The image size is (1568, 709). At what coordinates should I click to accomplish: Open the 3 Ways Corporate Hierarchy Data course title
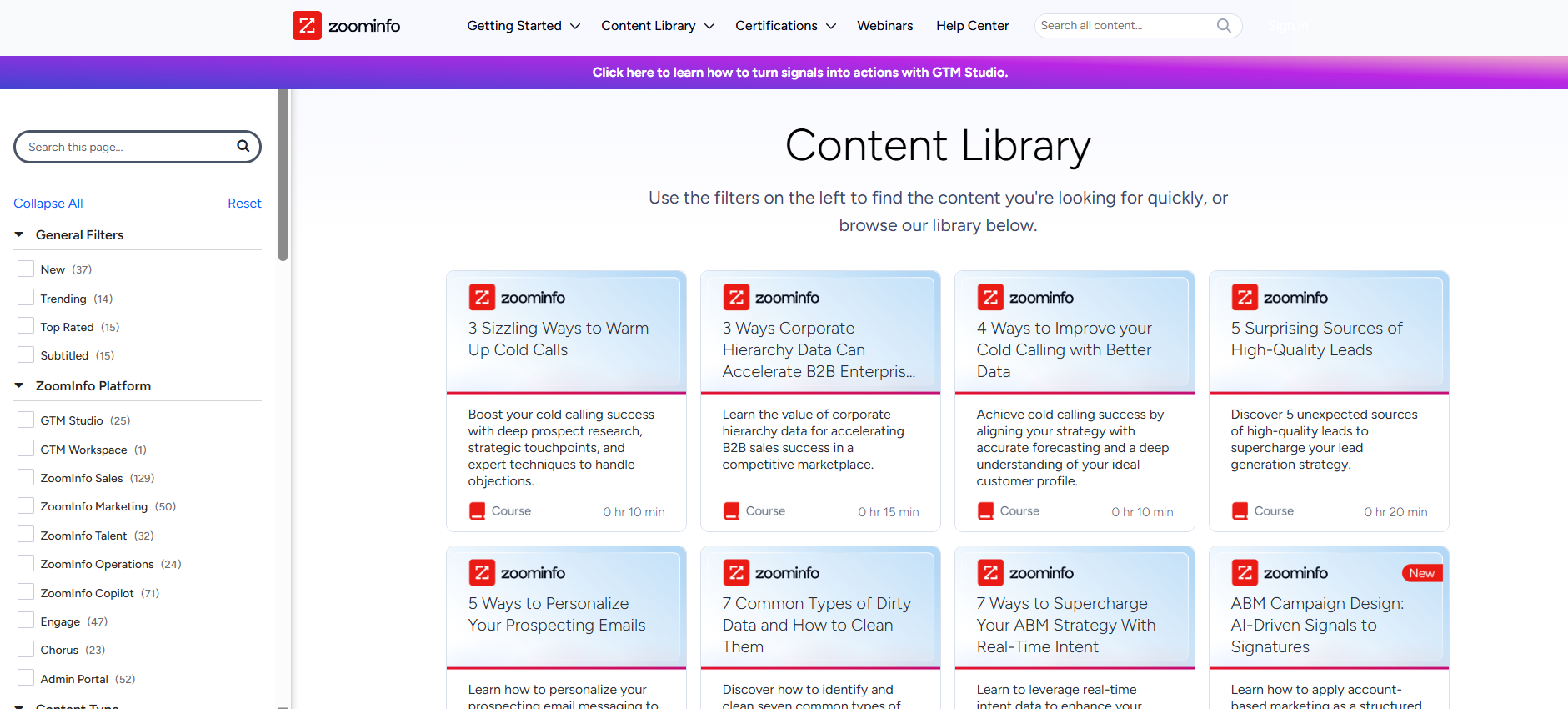click(x=819, y=349)
